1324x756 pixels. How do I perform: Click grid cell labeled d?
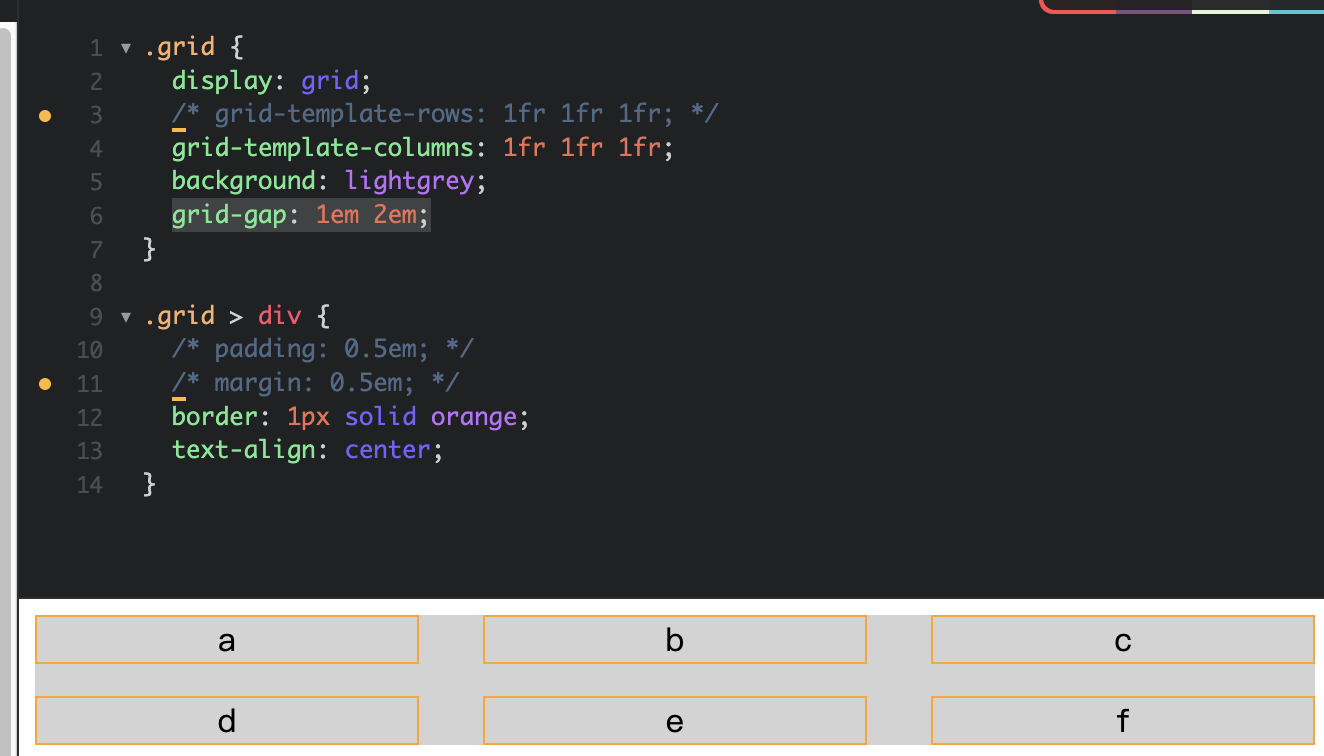click(227, 721)
